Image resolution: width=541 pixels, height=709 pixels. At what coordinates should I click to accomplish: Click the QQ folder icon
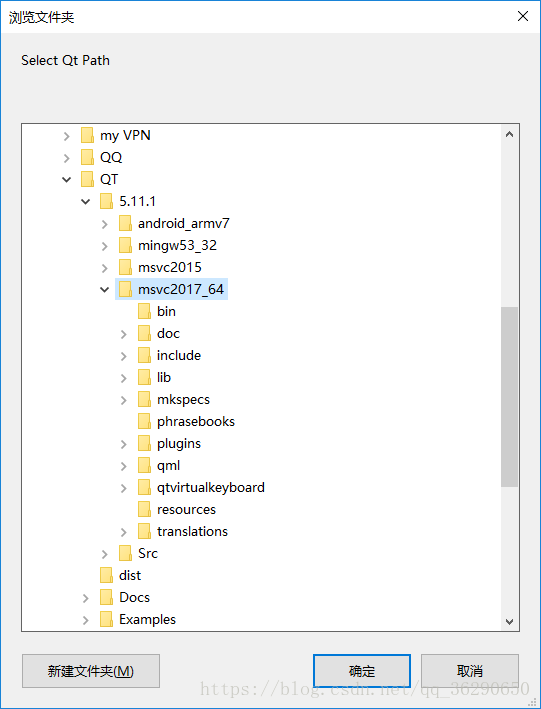87,157
